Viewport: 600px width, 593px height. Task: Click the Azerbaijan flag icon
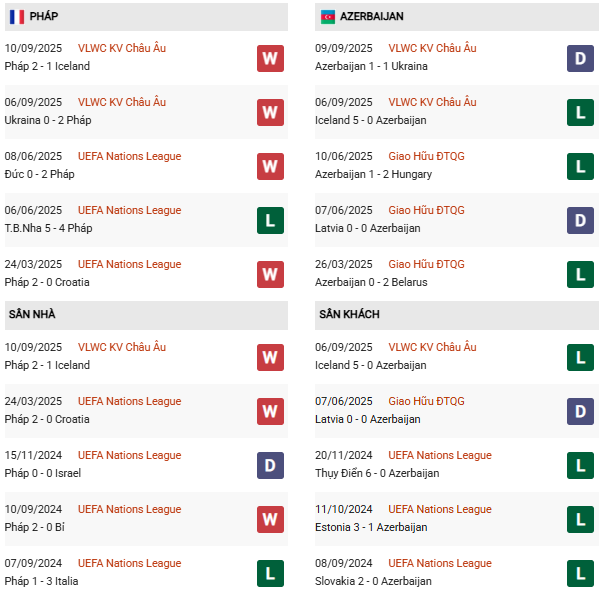pos(327,17)
